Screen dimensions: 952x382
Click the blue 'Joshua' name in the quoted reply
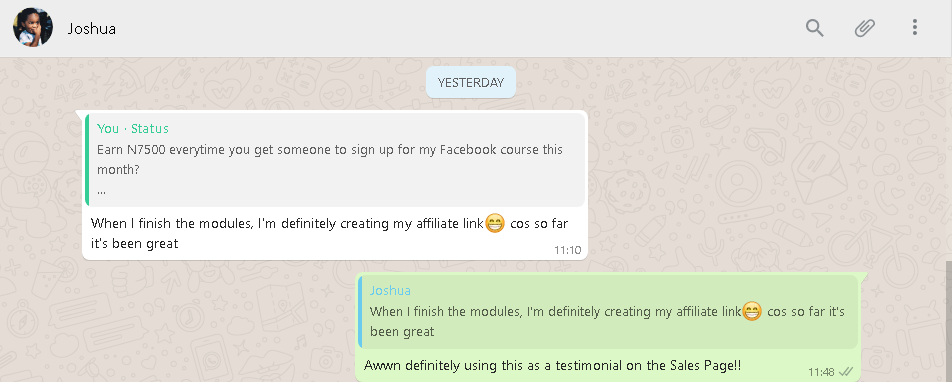[390, 291]
